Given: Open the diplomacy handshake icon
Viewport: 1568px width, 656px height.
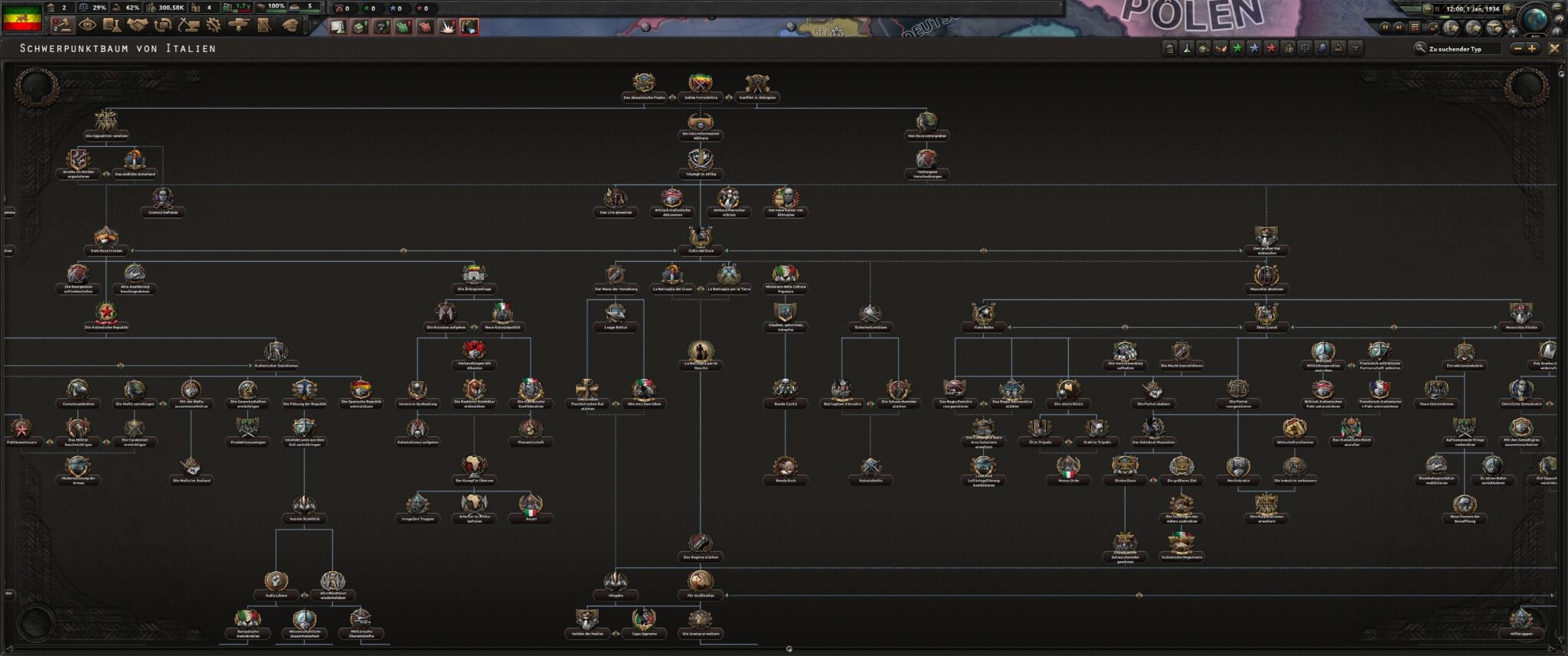Looking at the screenshot, I should click(138, 25).
